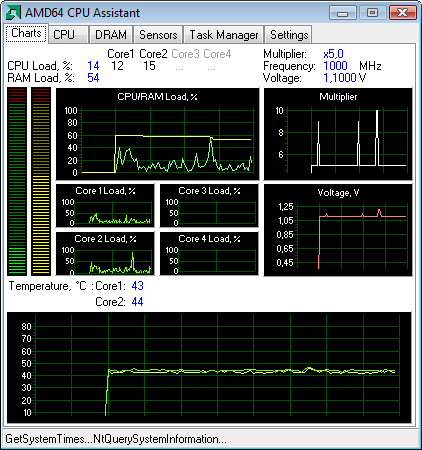Minimize the AMD64 CPU Assistant window
The image size is (422, 450).
coord(343,13)
